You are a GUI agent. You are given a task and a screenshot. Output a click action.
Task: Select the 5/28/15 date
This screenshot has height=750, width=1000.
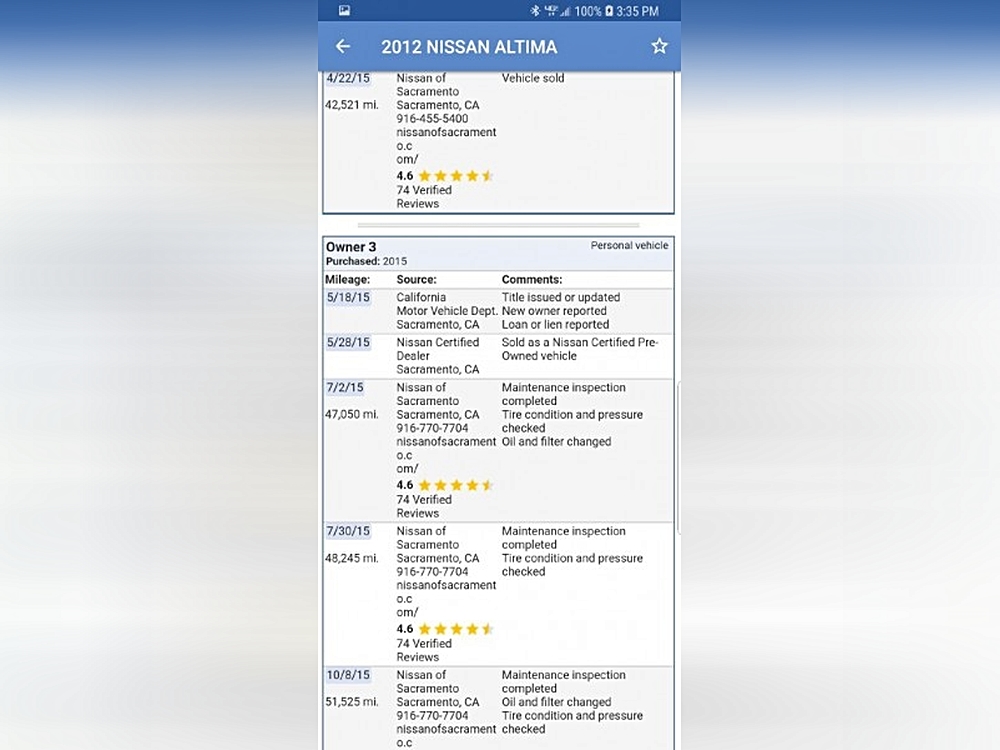pos(348,342)
